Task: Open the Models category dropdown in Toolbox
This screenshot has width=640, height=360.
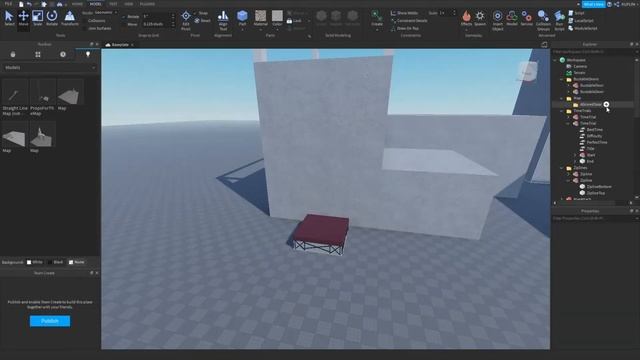Action: click(x=49, y=68)
